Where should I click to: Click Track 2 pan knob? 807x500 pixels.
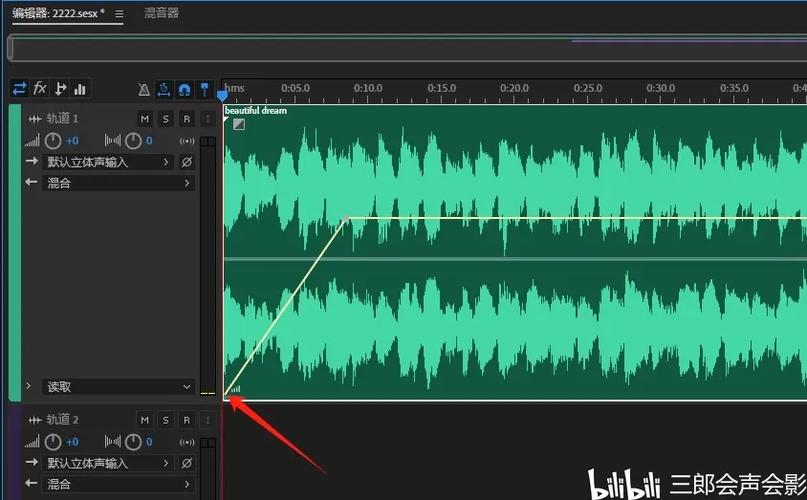pos(133,442)
